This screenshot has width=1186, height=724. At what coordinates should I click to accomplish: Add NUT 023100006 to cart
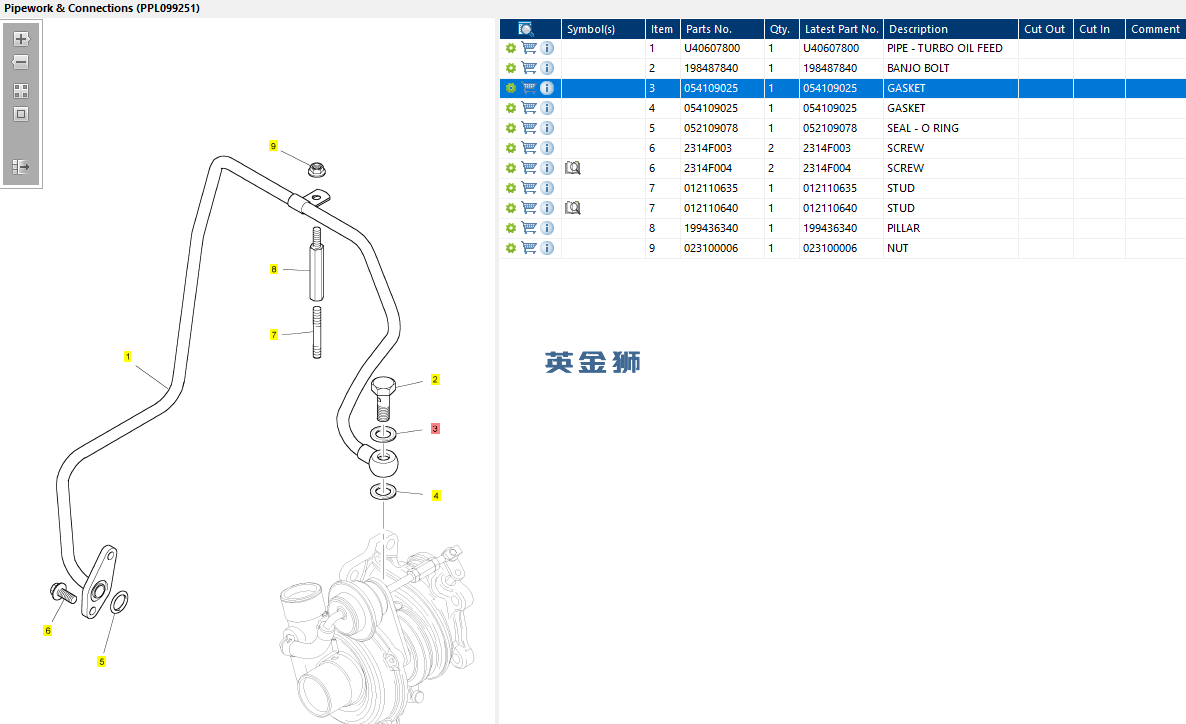click(x=529, y=248)
